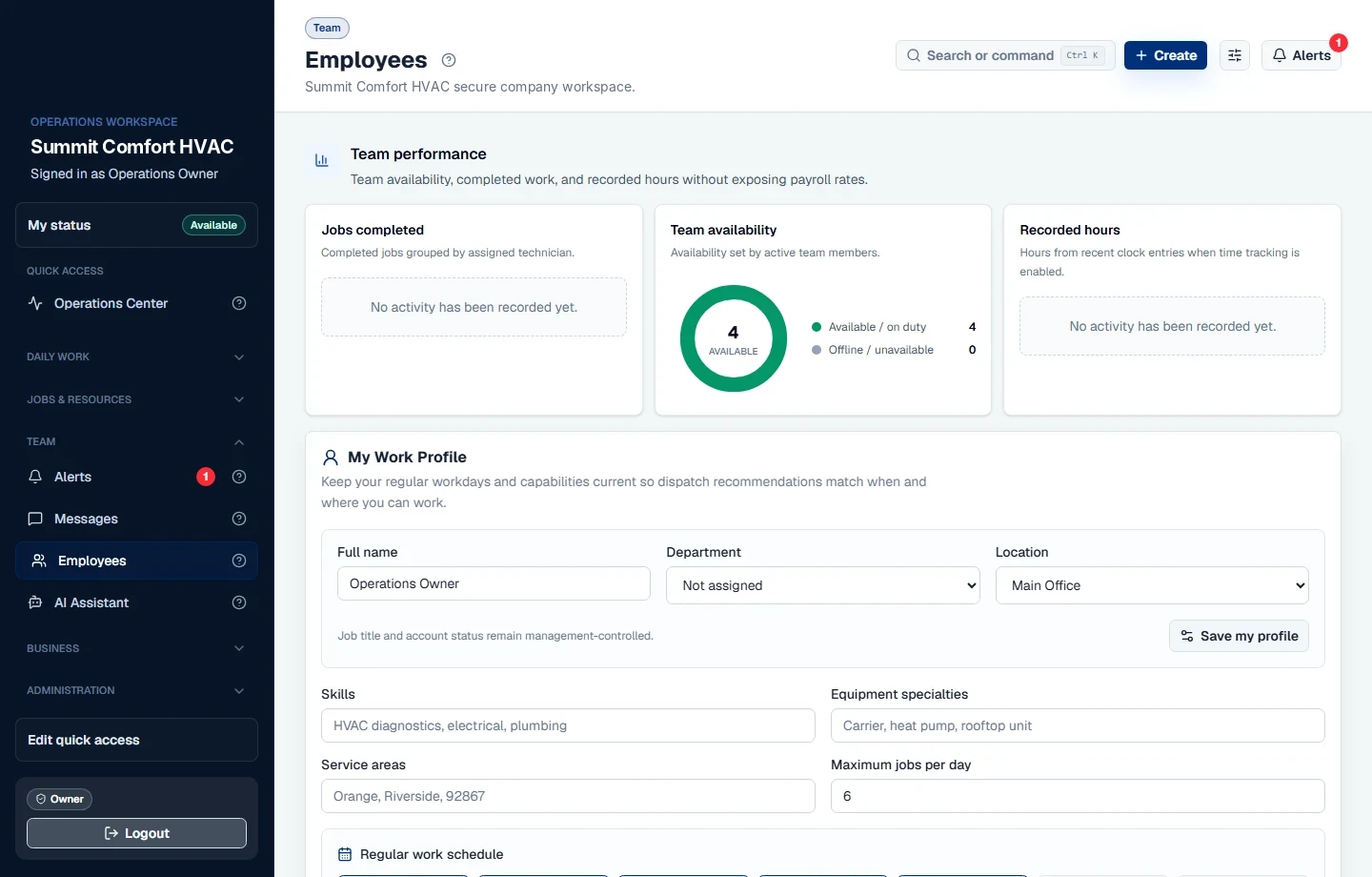The image size is (1372, 877).
Task: Click the help icon beside AI Assistant
Action: (x=239, y=602)
